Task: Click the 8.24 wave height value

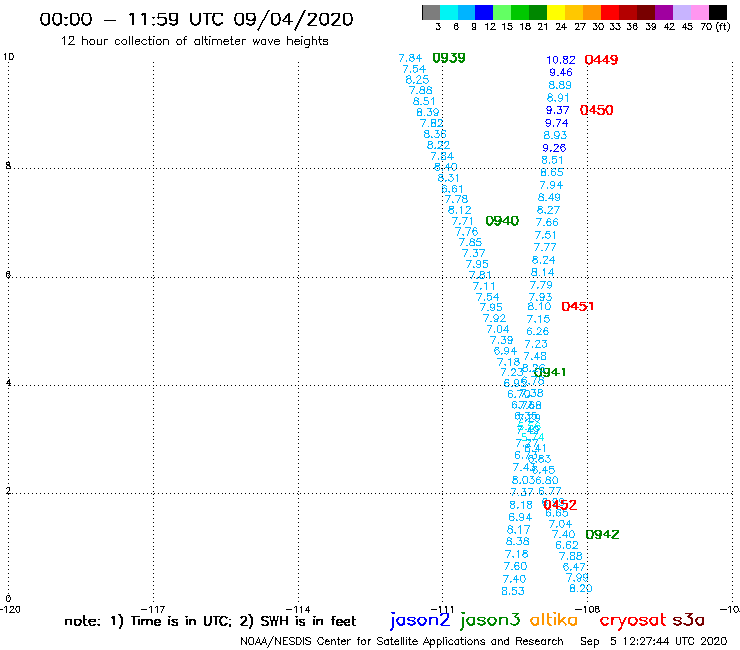Action: (544, 260)
